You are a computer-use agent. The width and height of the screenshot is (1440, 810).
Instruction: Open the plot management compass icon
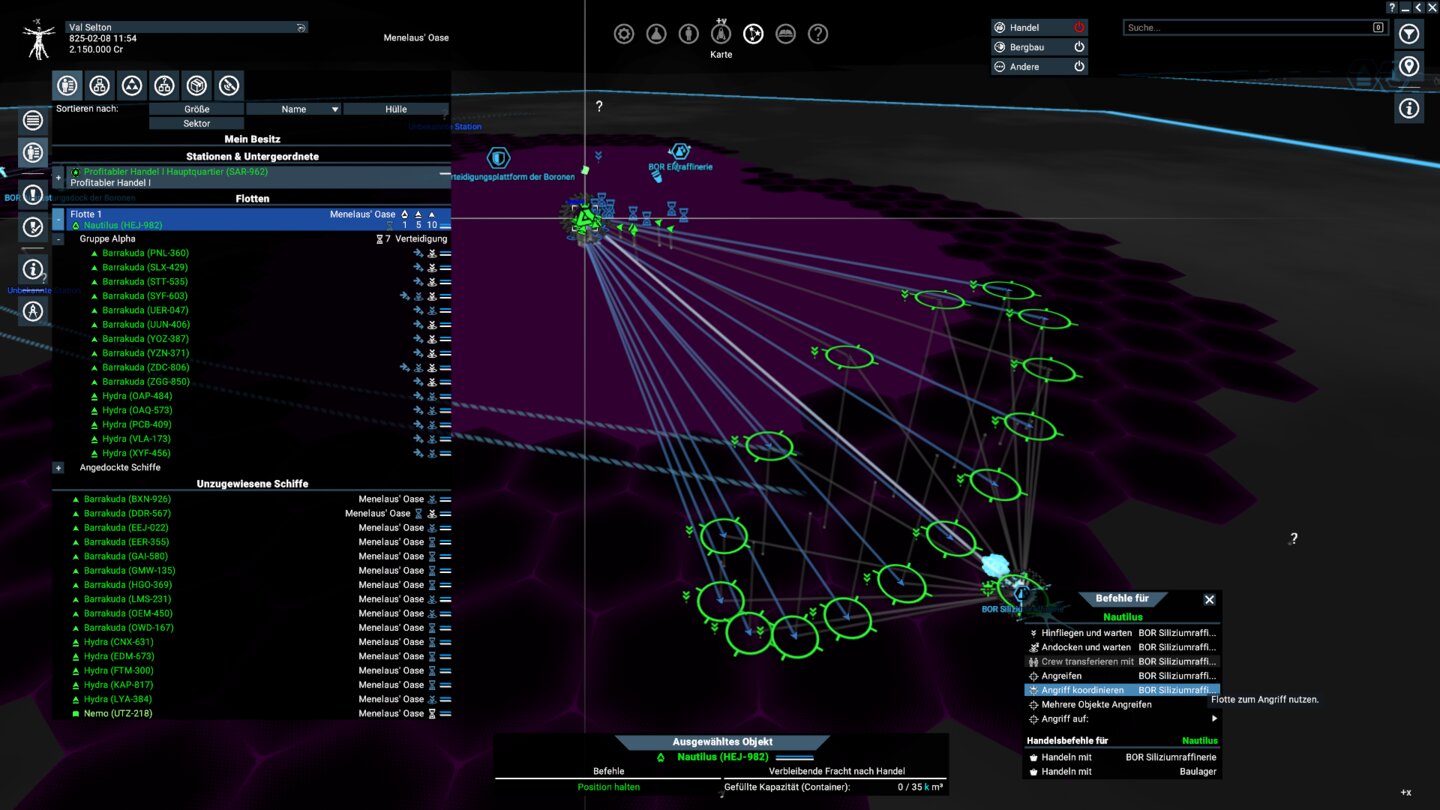point(33,311)
